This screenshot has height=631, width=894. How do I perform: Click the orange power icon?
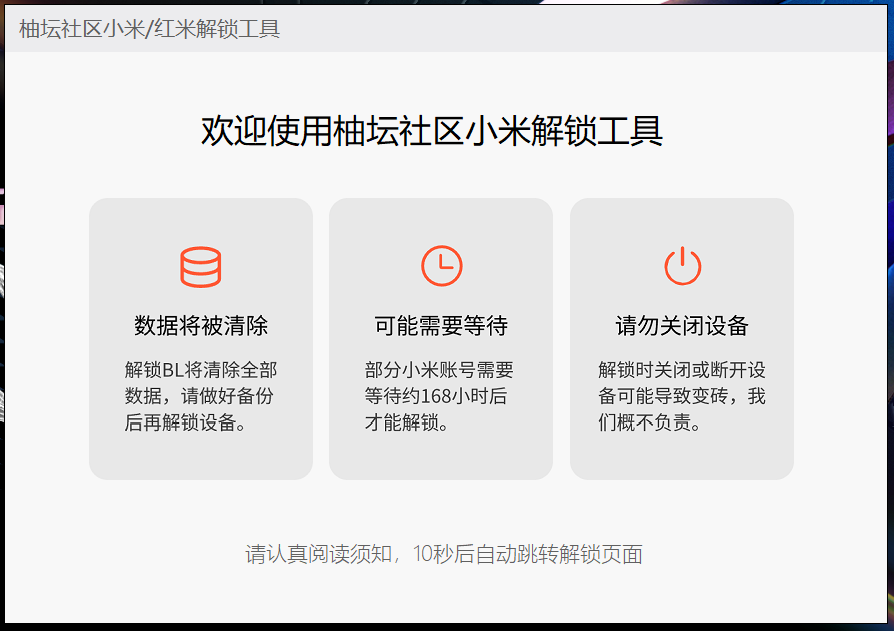click(682, 266)
